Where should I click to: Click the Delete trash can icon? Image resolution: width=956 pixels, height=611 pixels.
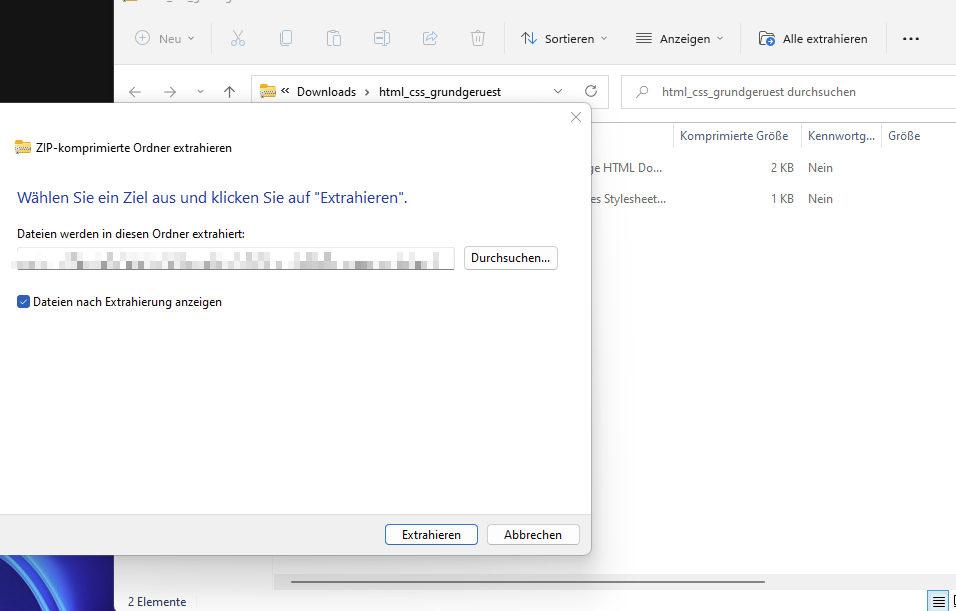pyautogui.click(x=478, y=38)
